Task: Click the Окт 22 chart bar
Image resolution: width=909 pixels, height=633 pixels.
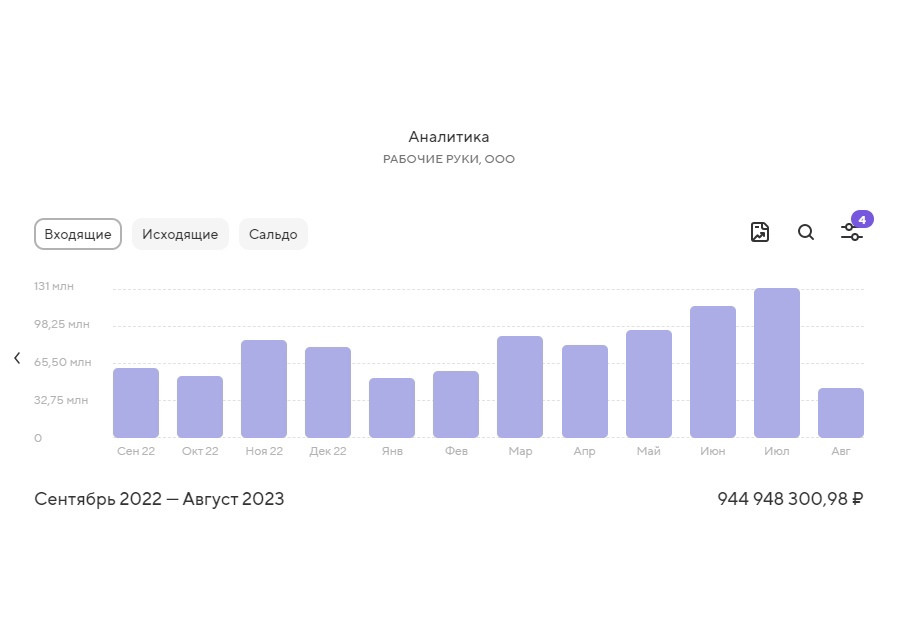Action: tap(200, 407)
